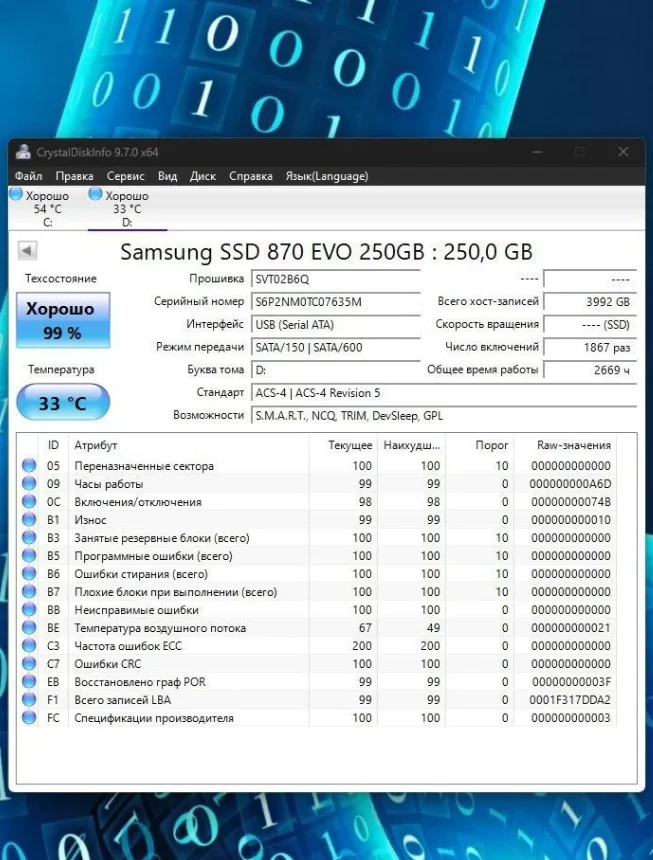The height and width of the screenshot is (860, 653).
Task: Open the Правка menu
Action: (x=74, y=176)
